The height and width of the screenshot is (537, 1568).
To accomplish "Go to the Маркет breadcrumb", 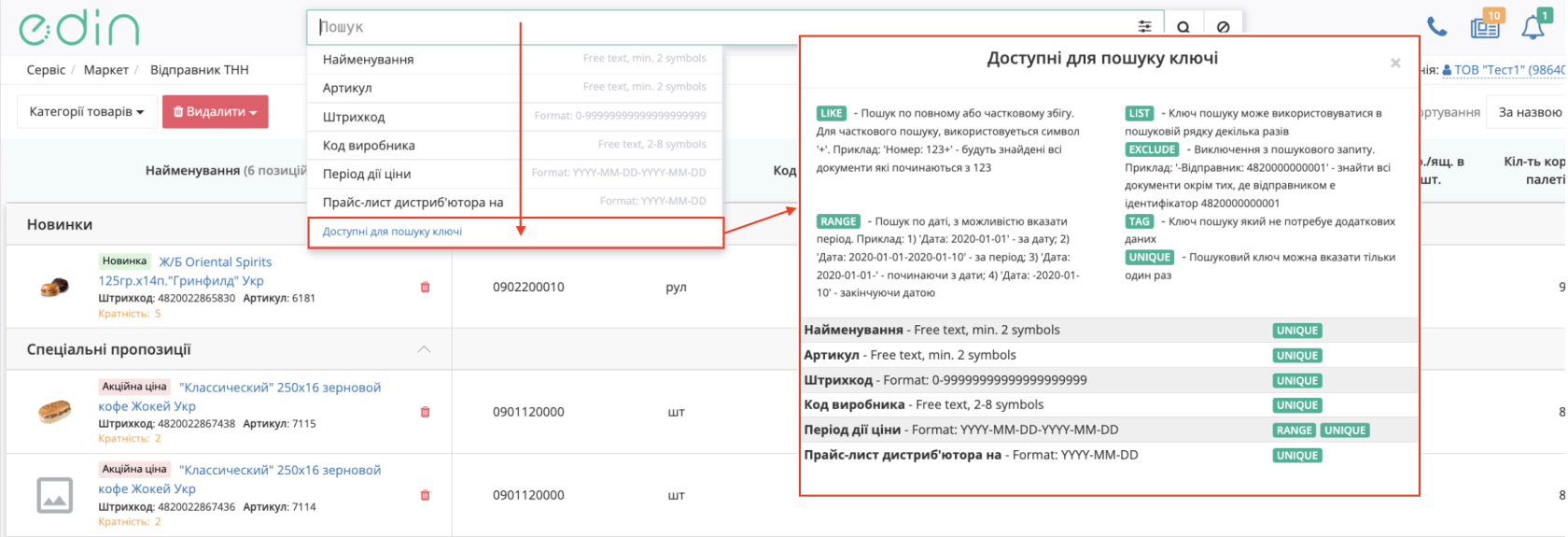I will (x=106, y=70).
